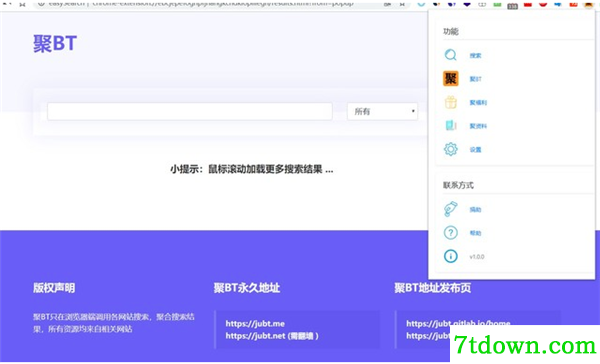Click the orange 聚 icon in popup
The width and height of the screenshot is (600, 364).
tap(450, 78)
